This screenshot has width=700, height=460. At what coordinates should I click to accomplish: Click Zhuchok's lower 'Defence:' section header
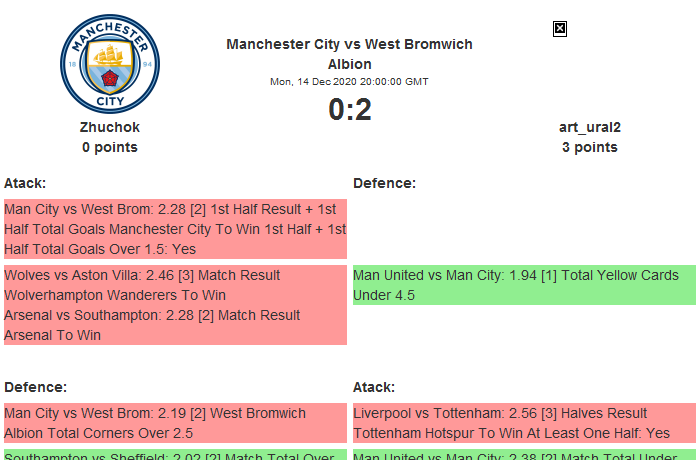coord(35,387)
